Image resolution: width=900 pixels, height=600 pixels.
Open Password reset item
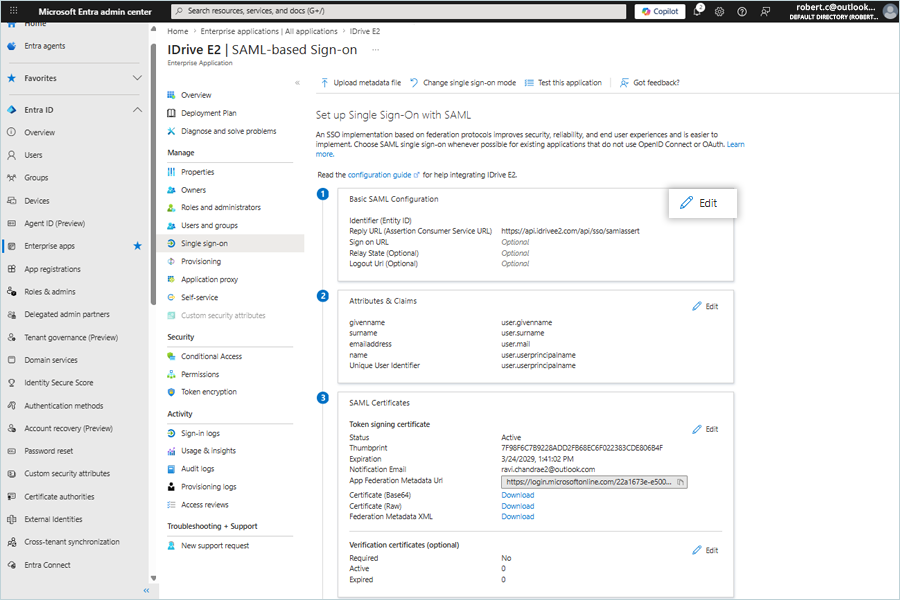coord(49,451)
